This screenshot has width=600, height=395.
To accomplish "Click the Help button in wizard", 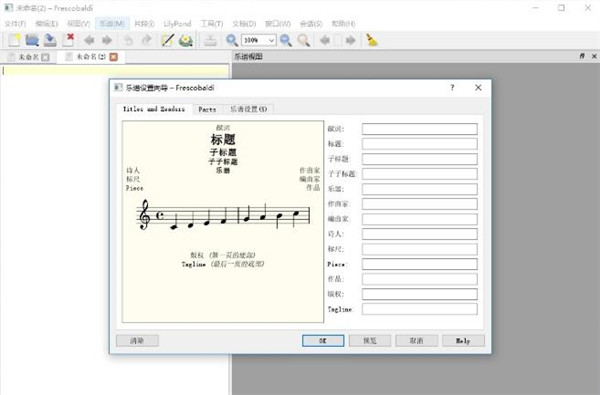I will (x=463, y=341).
